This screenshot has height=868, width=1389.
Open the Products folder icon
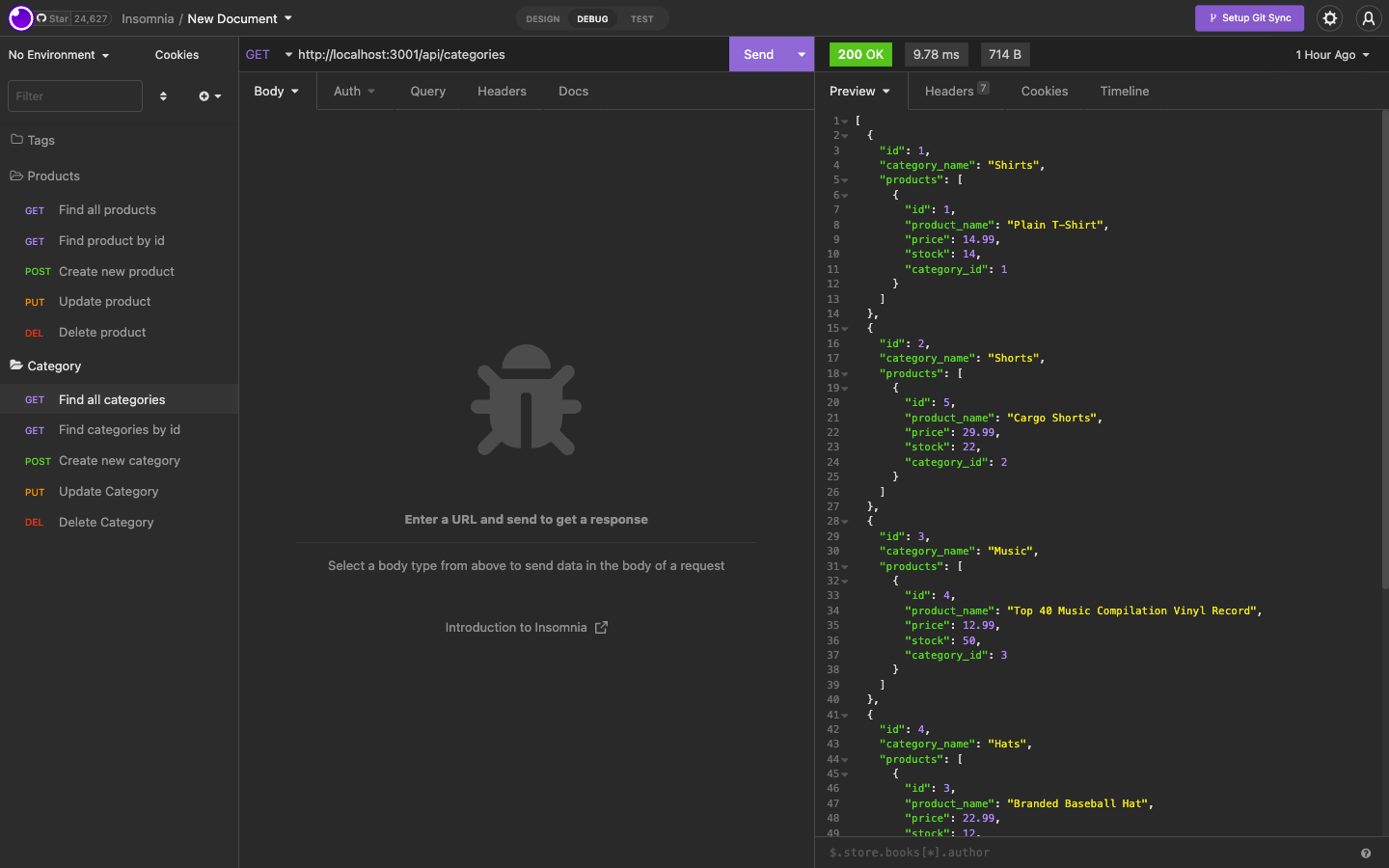15,176
